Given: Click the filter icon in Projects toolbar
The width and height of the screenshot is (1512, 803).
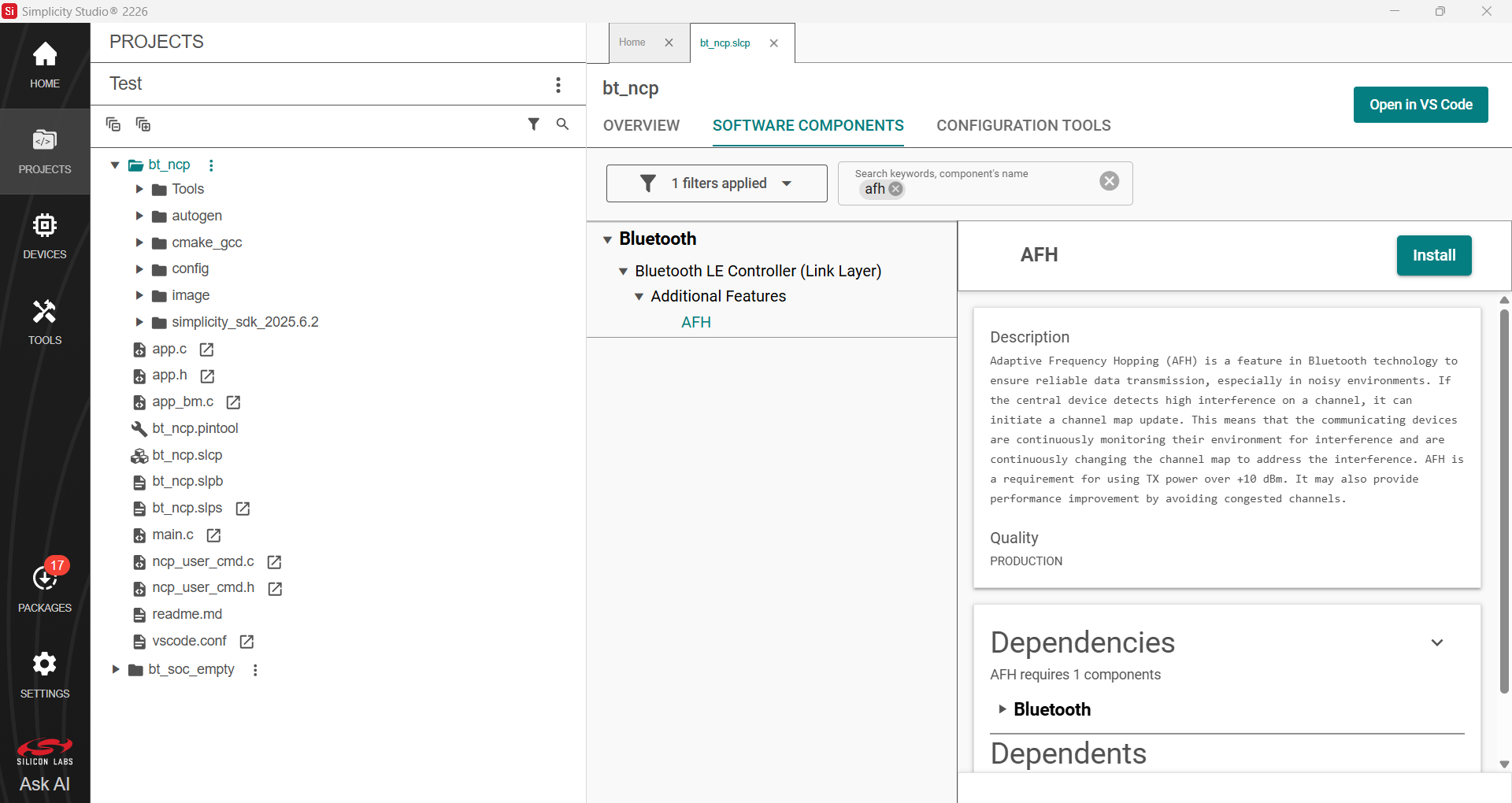Looking at the screenshot, I should 534,124.
